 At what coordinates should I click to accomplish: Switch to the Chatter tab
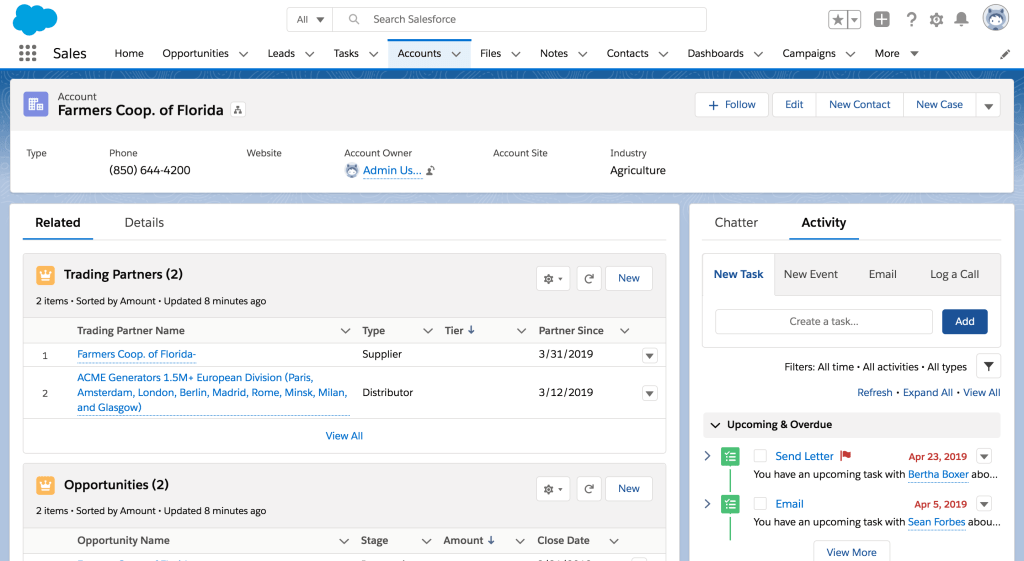pos(736,223)
